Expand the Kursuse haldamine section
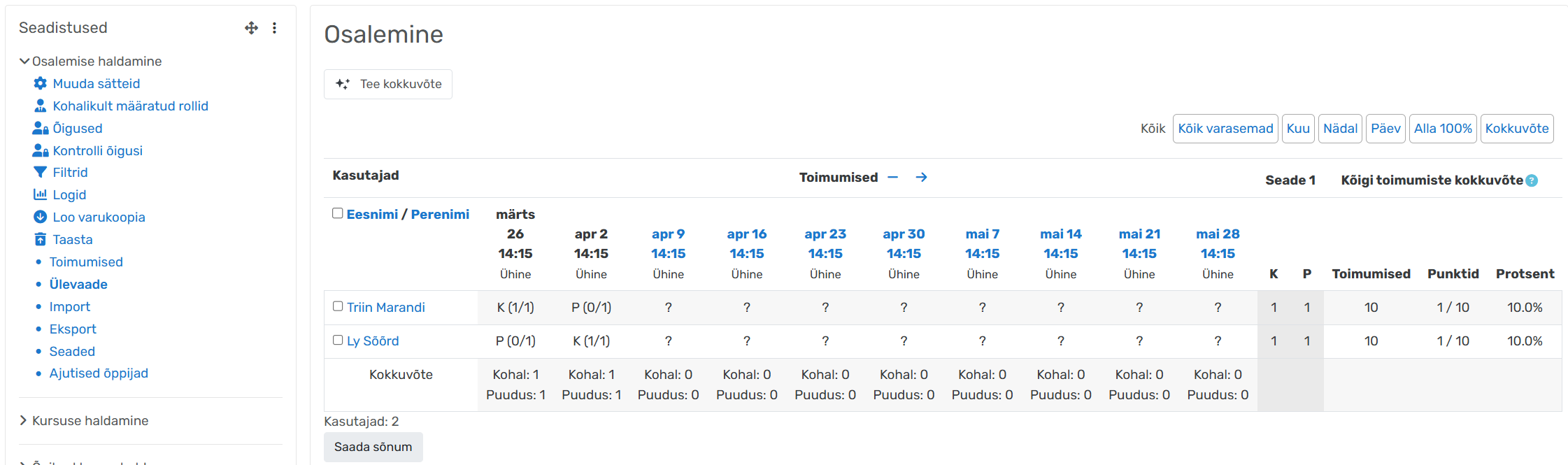This screenshot has width=1568, height=465. tap(24, 420)
